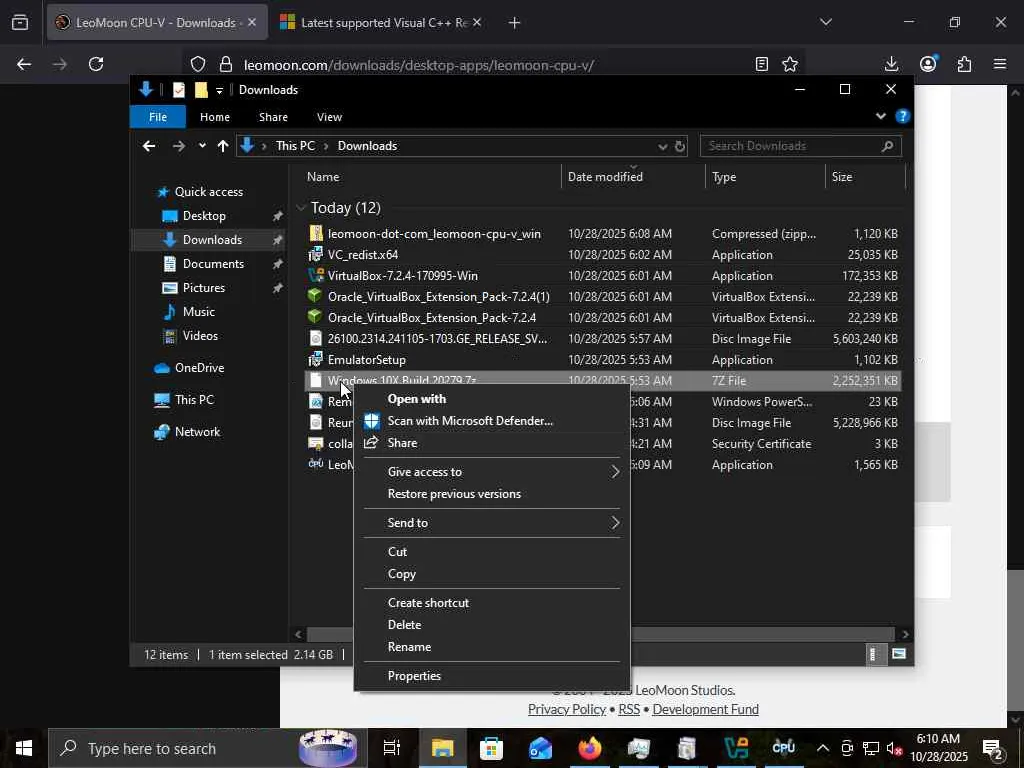Go back in File Explorer
Image resolution: width=1024 pixels, height=768 pixels.
pos(149,146)
